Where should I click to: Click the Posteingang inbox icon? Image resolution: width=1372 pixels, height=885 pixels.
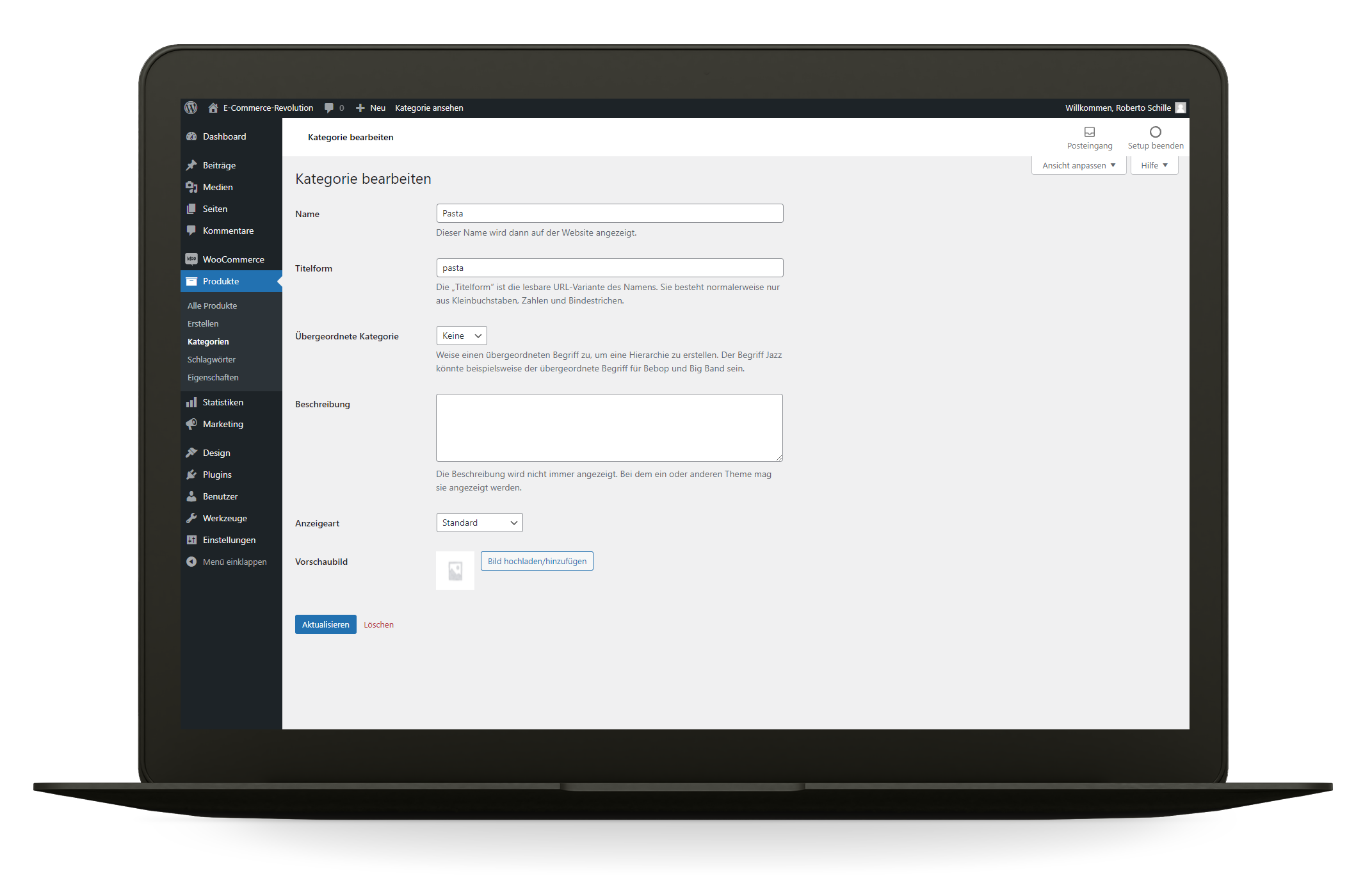(x=1089, y=132)
